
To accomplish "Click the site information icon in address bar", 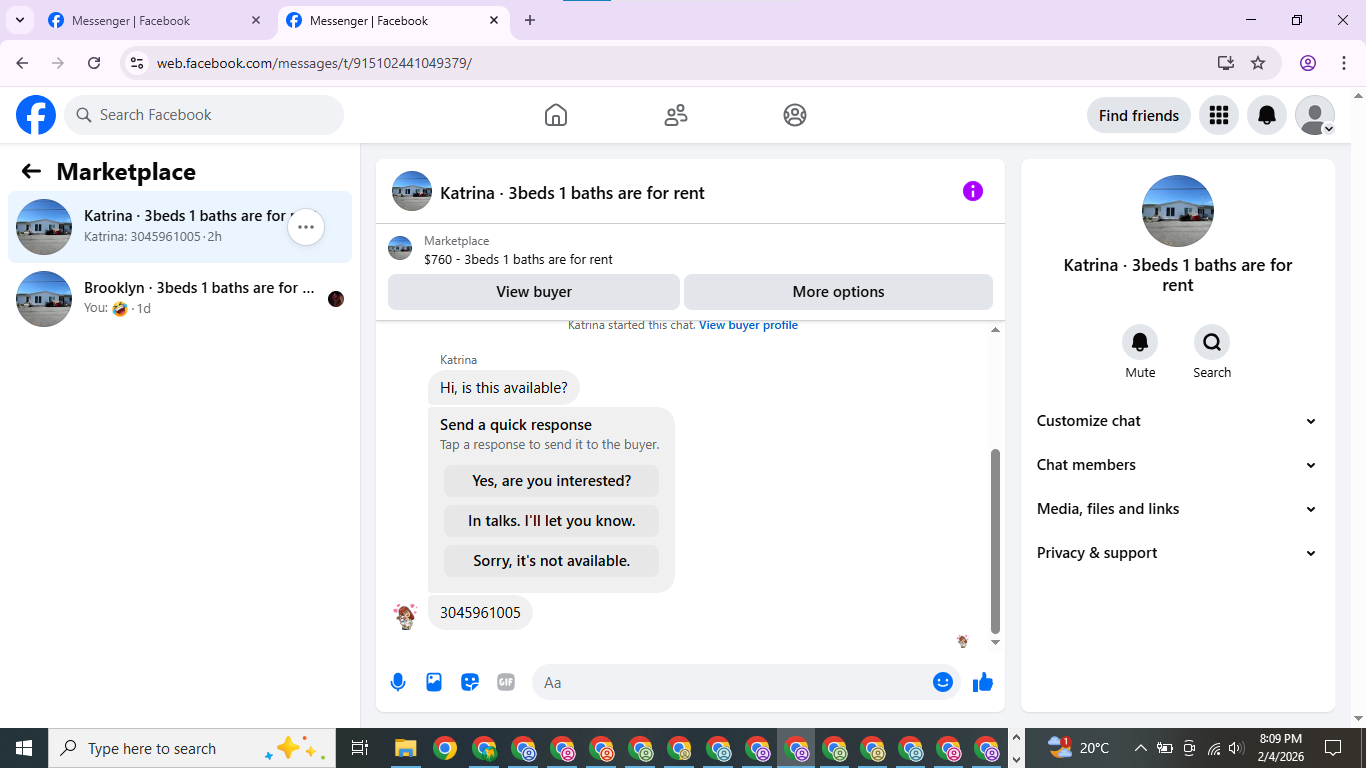I will coord(138,63).
